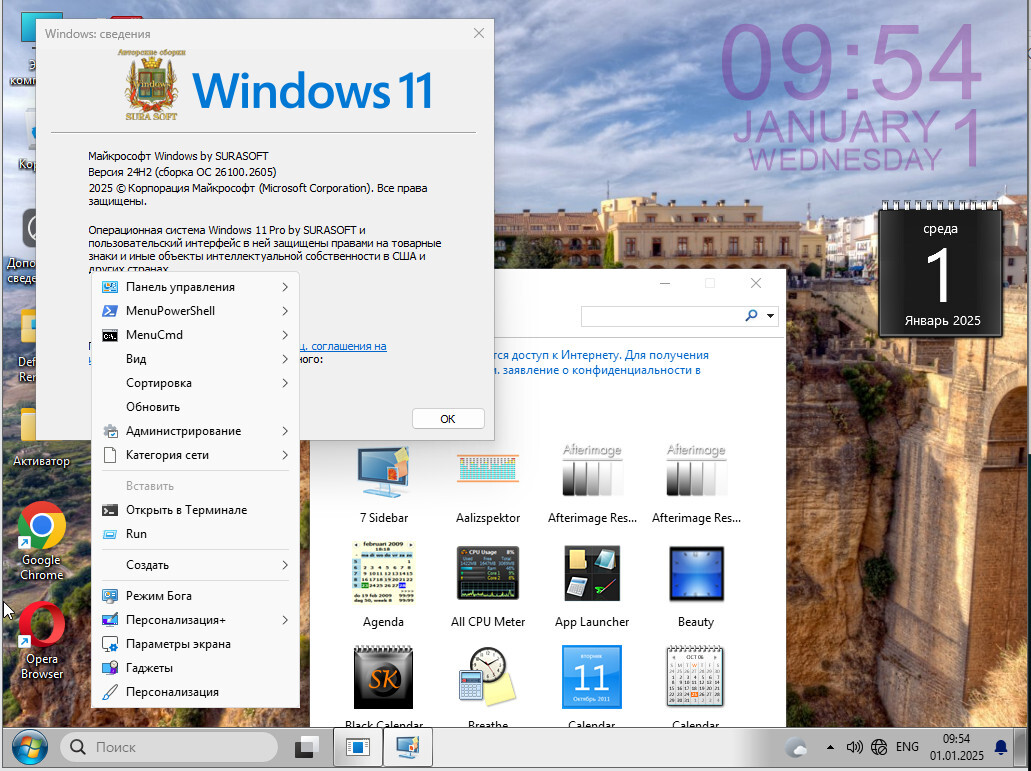The image size is (1031, 771).
Task: Expand the Панель управления submenu arrow
Action: [285, 287]
